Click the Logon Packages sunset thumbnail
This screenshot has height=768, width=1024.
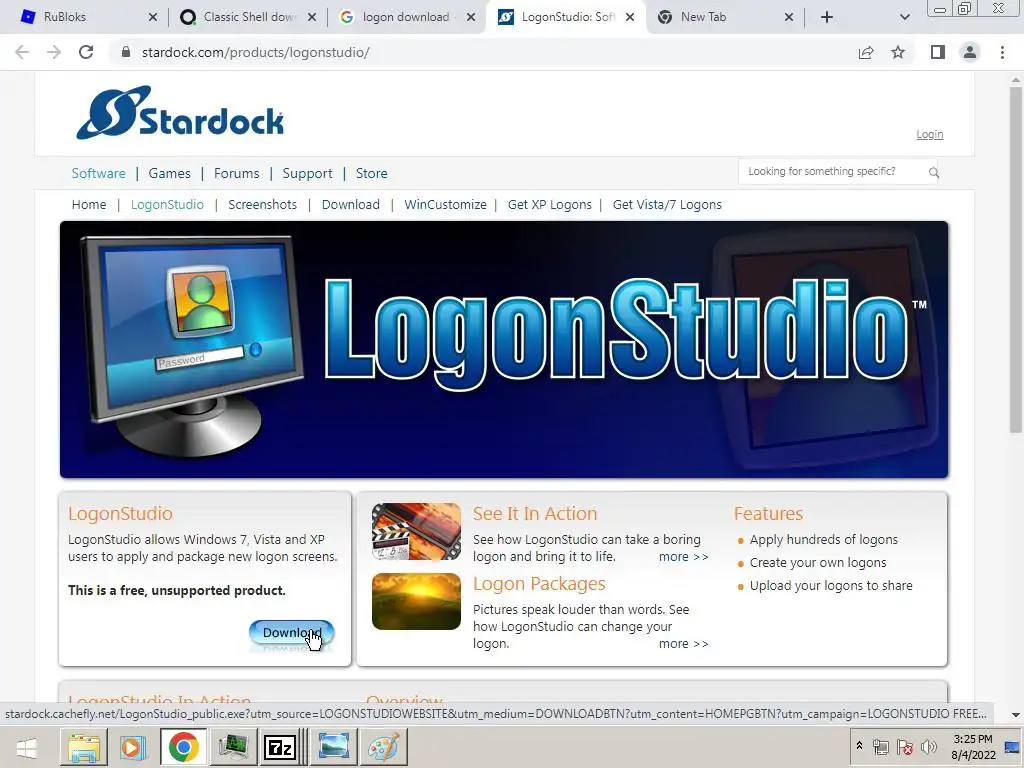coord(416,601)
